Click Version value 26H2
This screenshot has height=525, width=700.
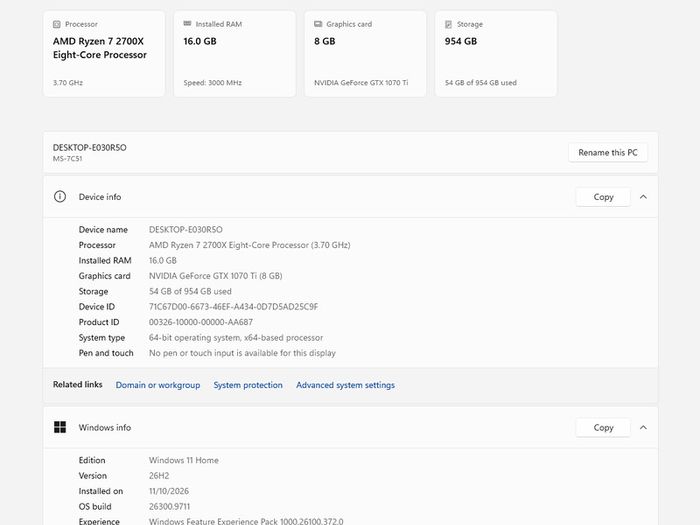point(159,475)
